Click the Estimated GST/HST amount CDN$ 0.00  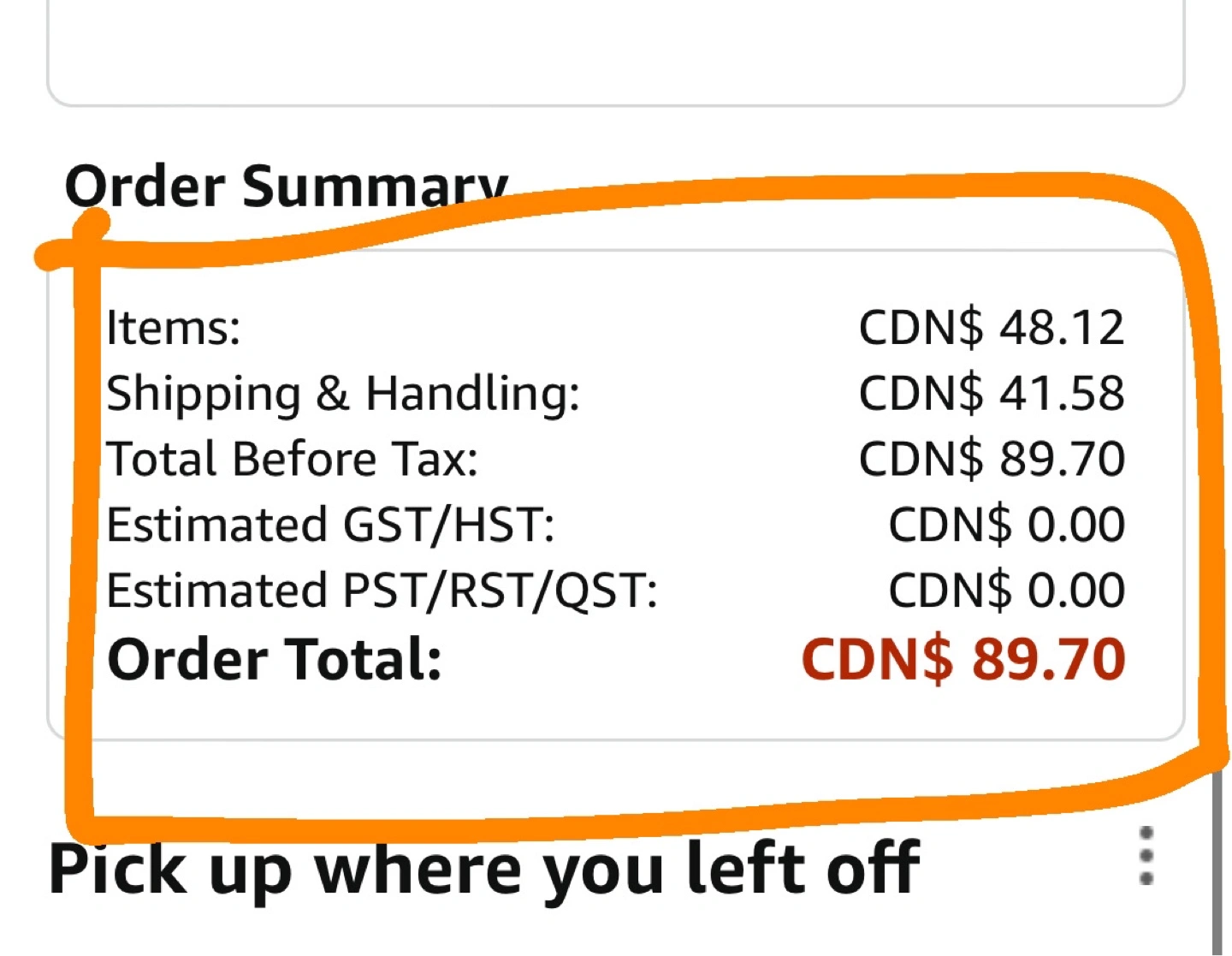(x=1007, y=525)
